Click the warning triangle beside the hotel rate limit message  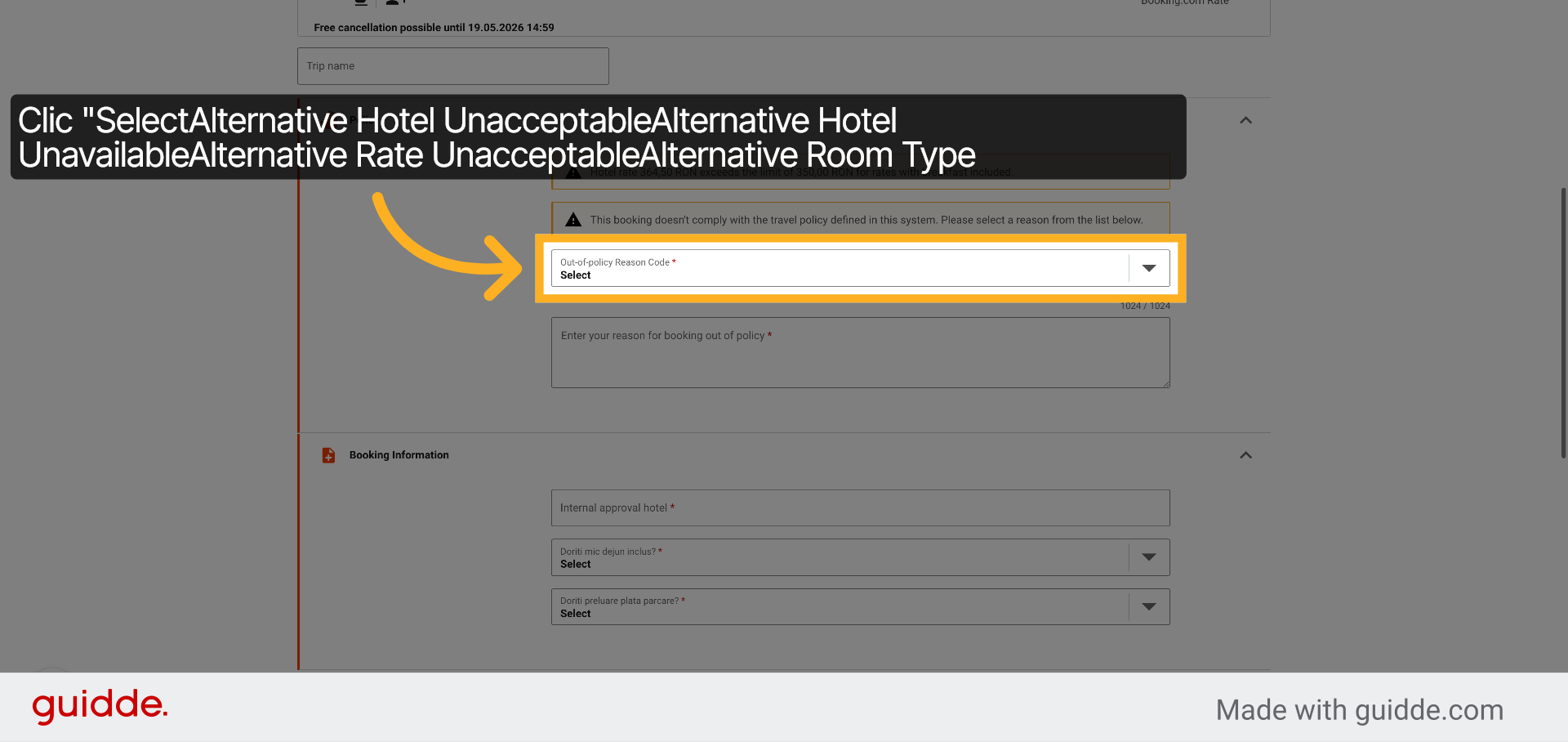(573, 174)
